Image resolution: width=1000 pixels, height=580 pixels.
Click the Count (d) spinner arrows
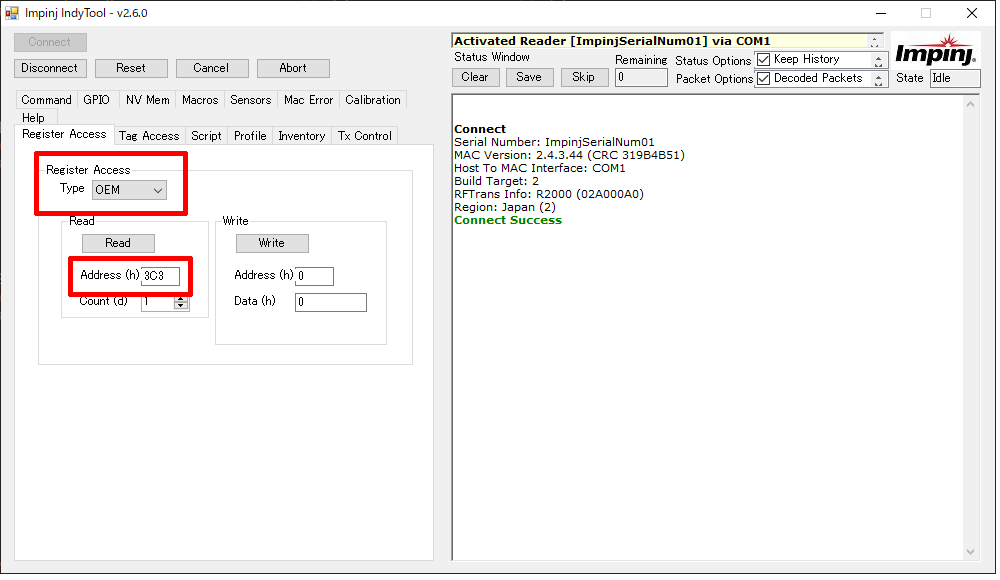tap(181, 302)
